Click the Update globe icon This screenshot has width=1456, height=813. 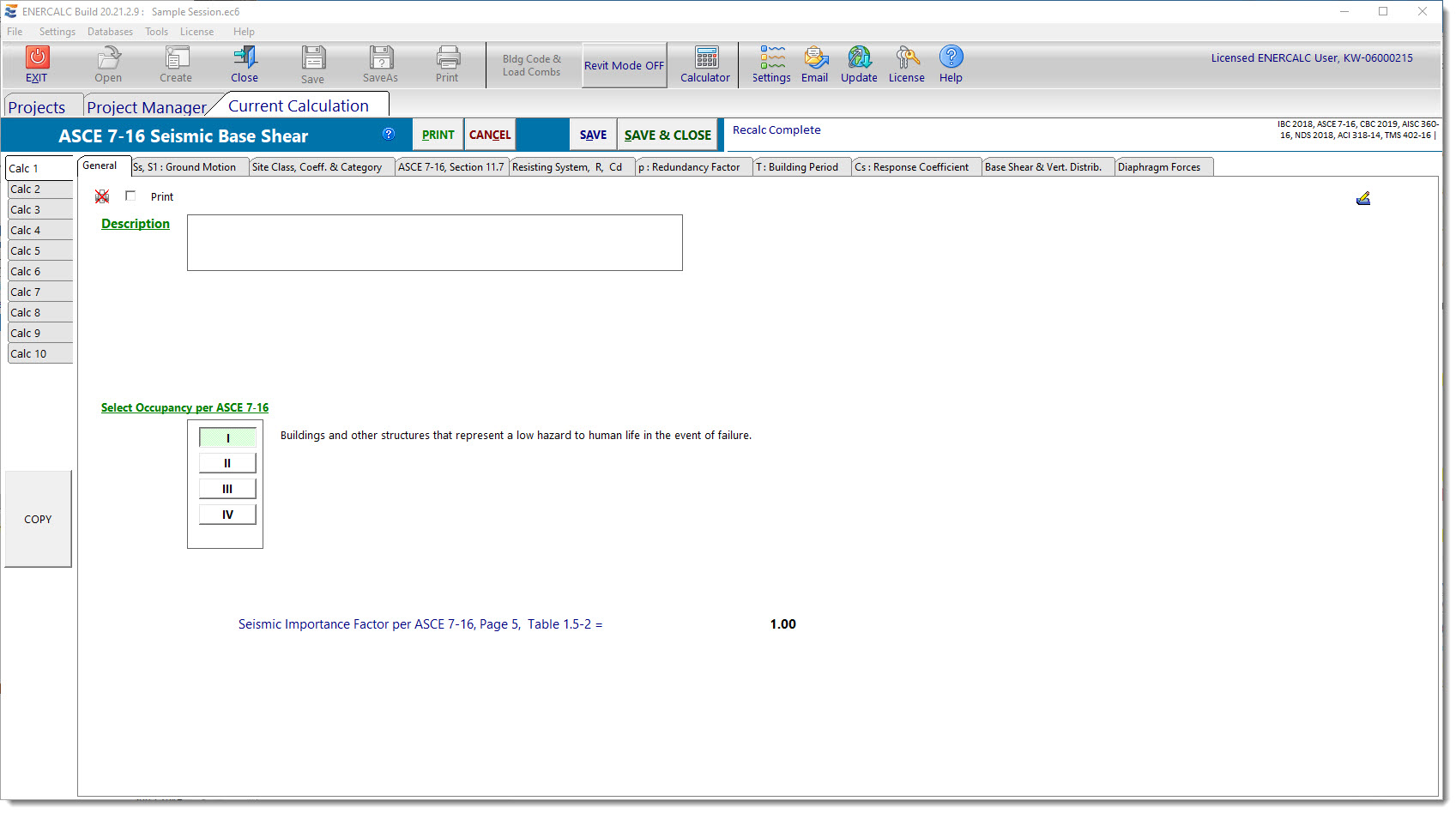tap(859, 57)
